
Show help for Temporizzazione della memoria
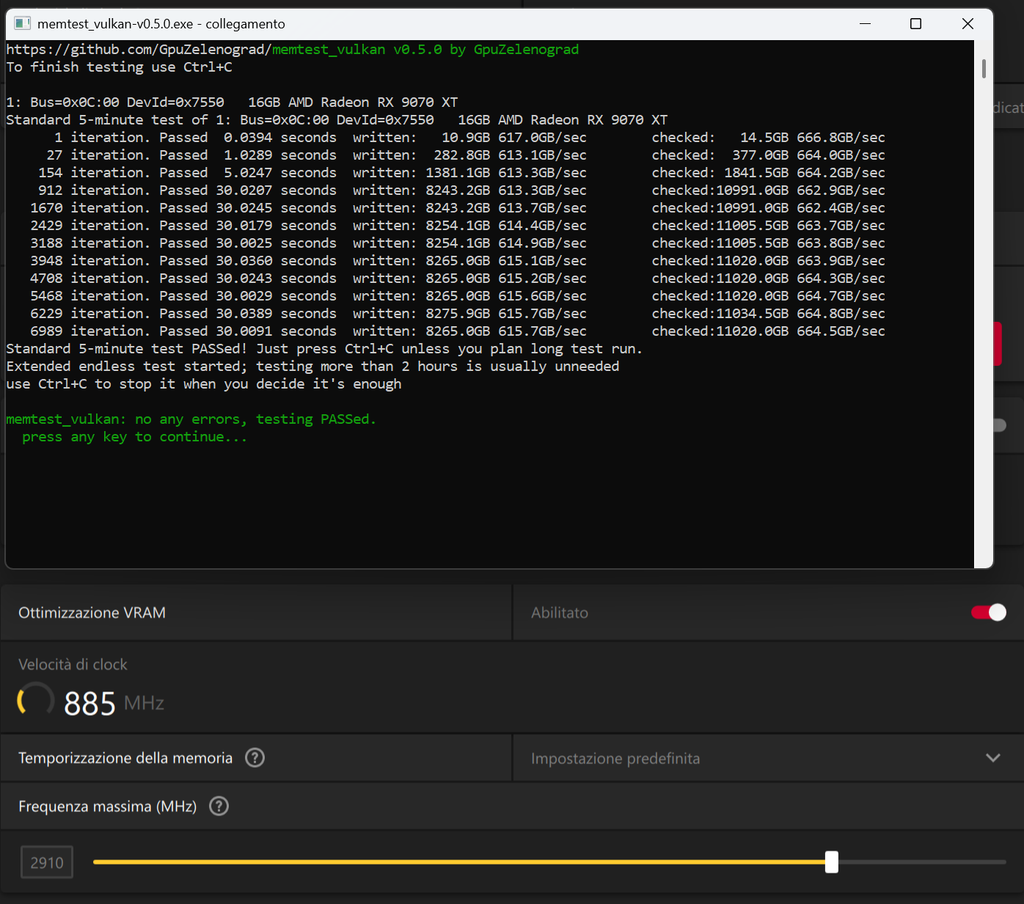pyautogui.click(x=255, y=758)
